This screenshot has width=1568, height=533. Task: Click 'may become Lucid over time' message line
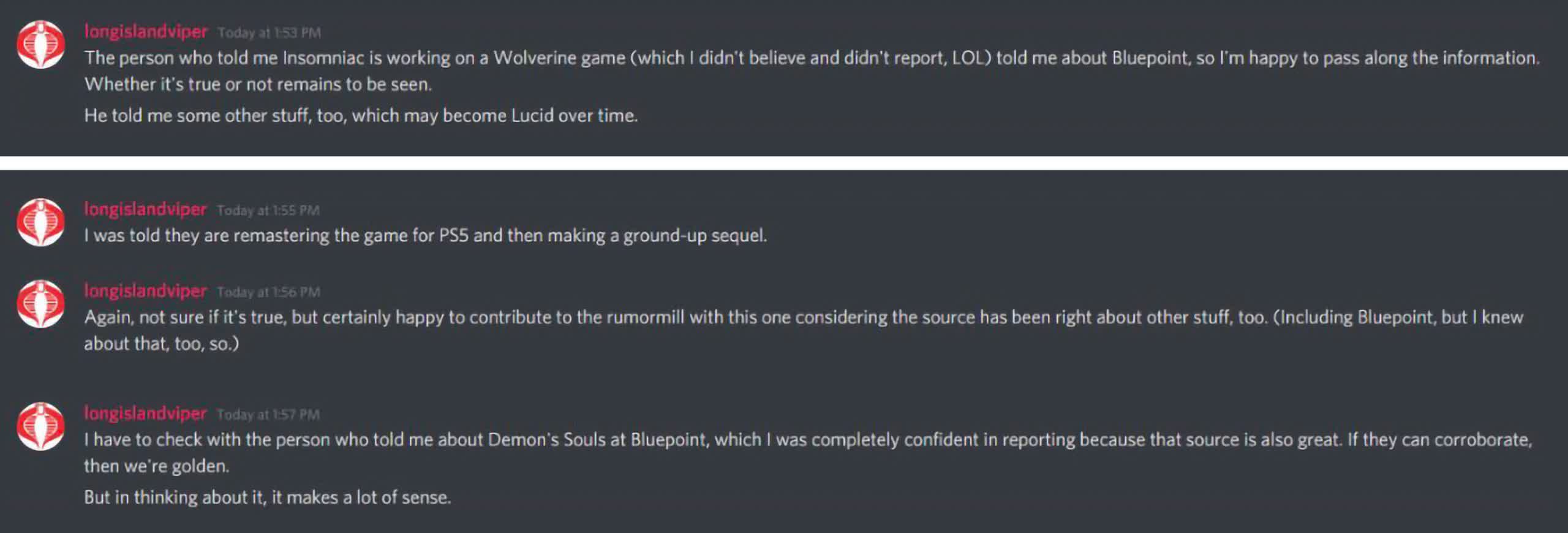(x=361, y=115)
